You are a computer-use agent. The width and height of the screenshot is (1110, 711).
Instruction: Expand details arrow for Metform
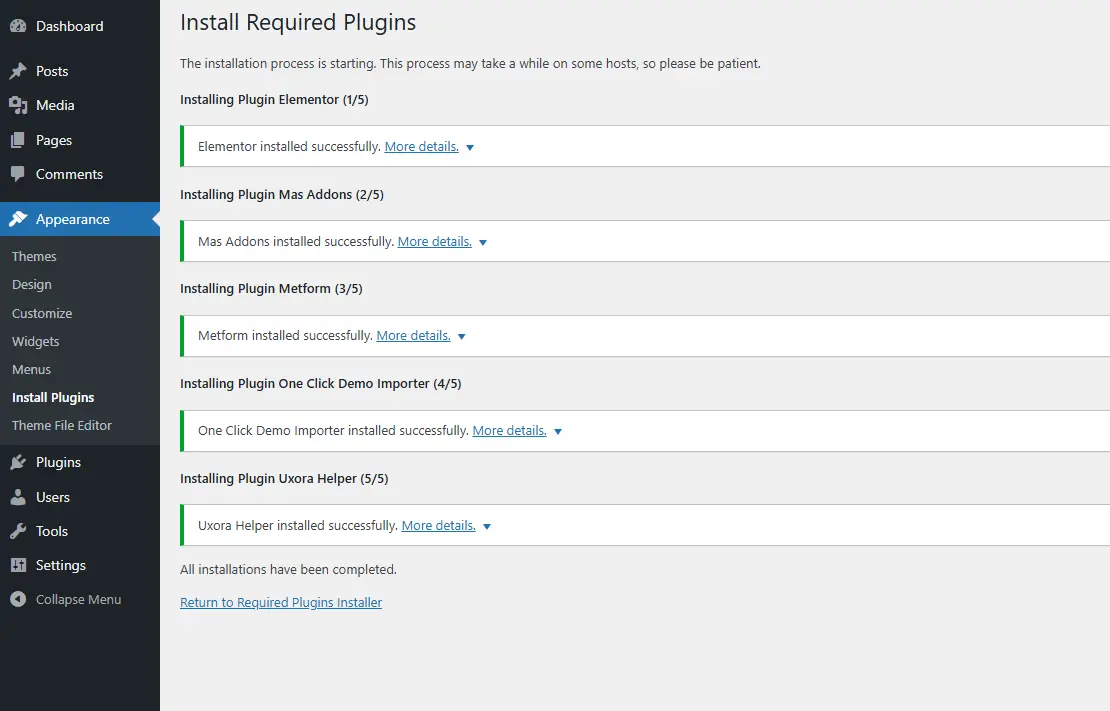(462, 336)
